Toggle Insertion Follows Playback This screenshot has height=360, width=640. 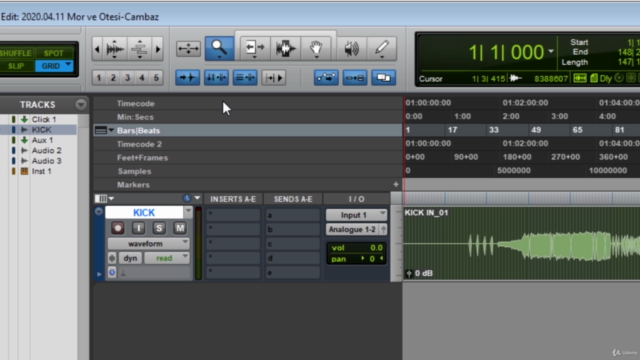tap(273, 78)
